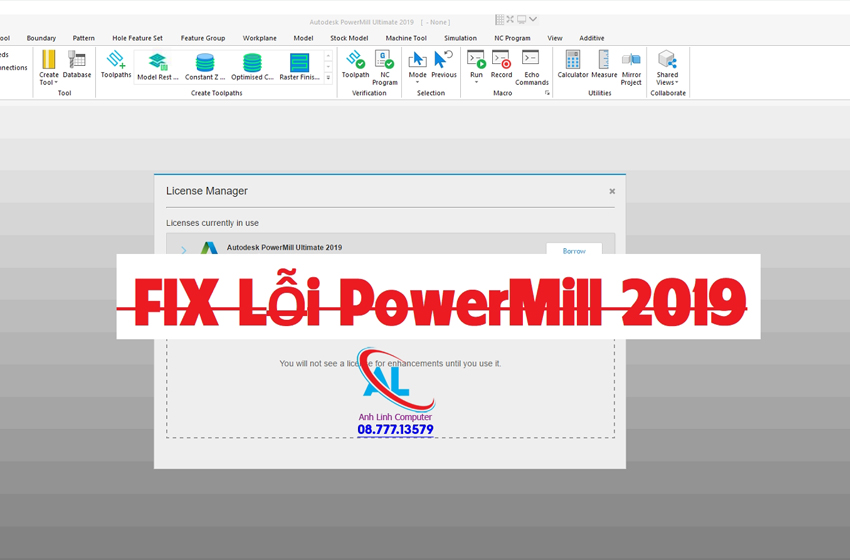
Task: Close the License Manager dialog
Action: pos(612,191)
